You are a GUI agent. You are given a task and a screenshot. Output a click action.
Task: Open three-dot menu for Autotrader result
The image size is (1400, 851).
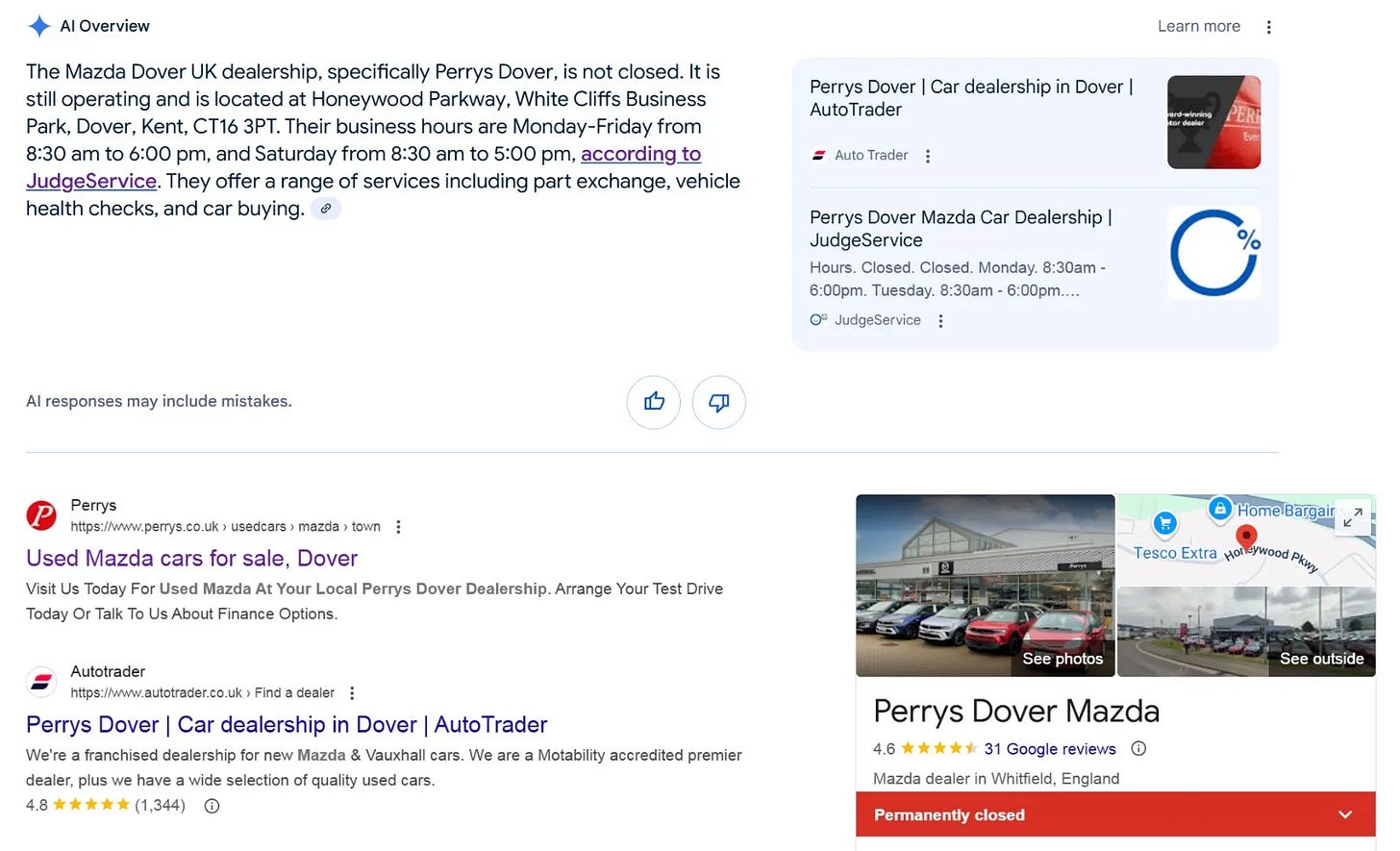pyautogui.click(x=352, y=693)
